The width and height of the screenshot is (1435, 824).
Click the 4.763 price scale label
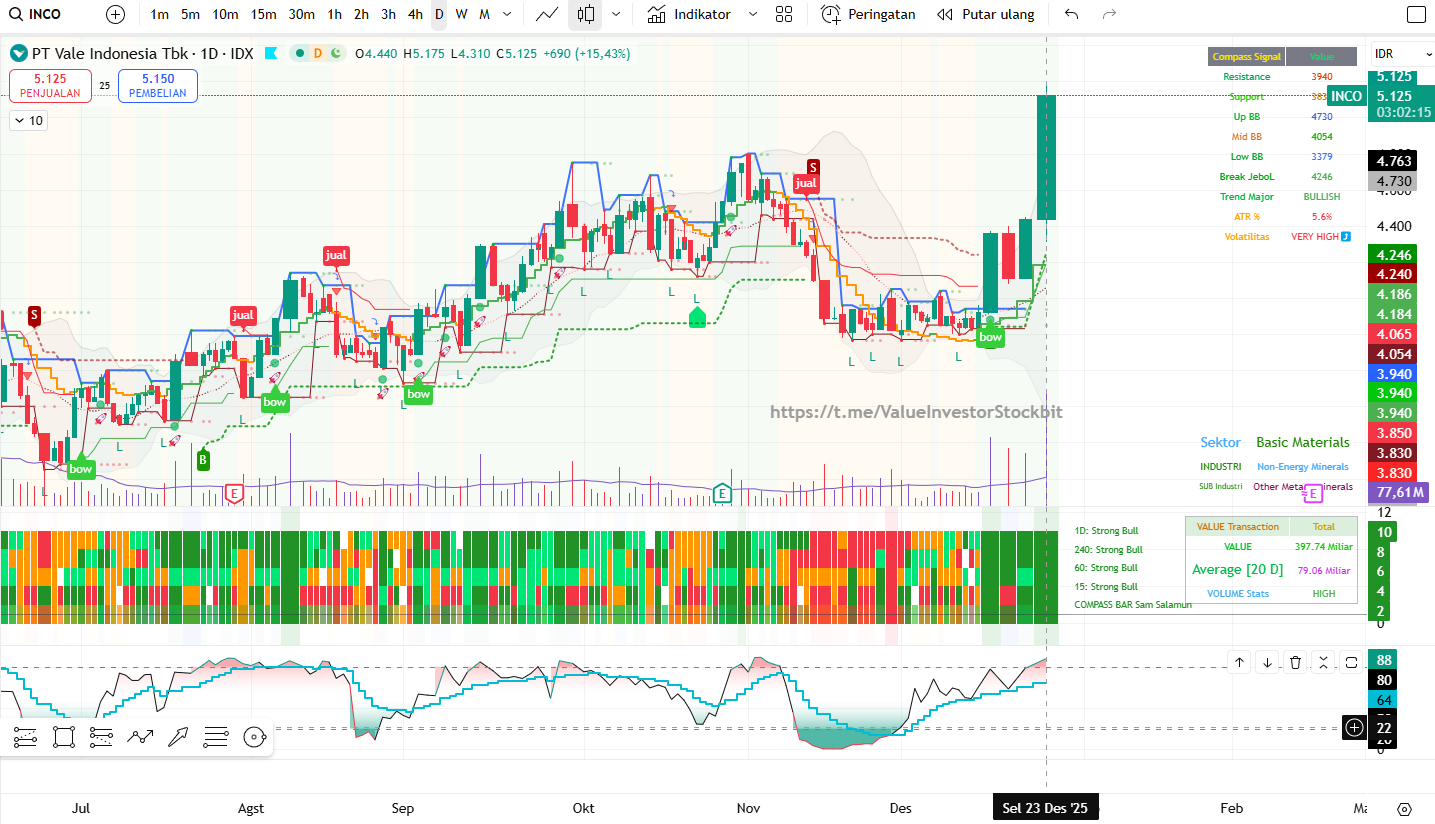(1394, 161)
